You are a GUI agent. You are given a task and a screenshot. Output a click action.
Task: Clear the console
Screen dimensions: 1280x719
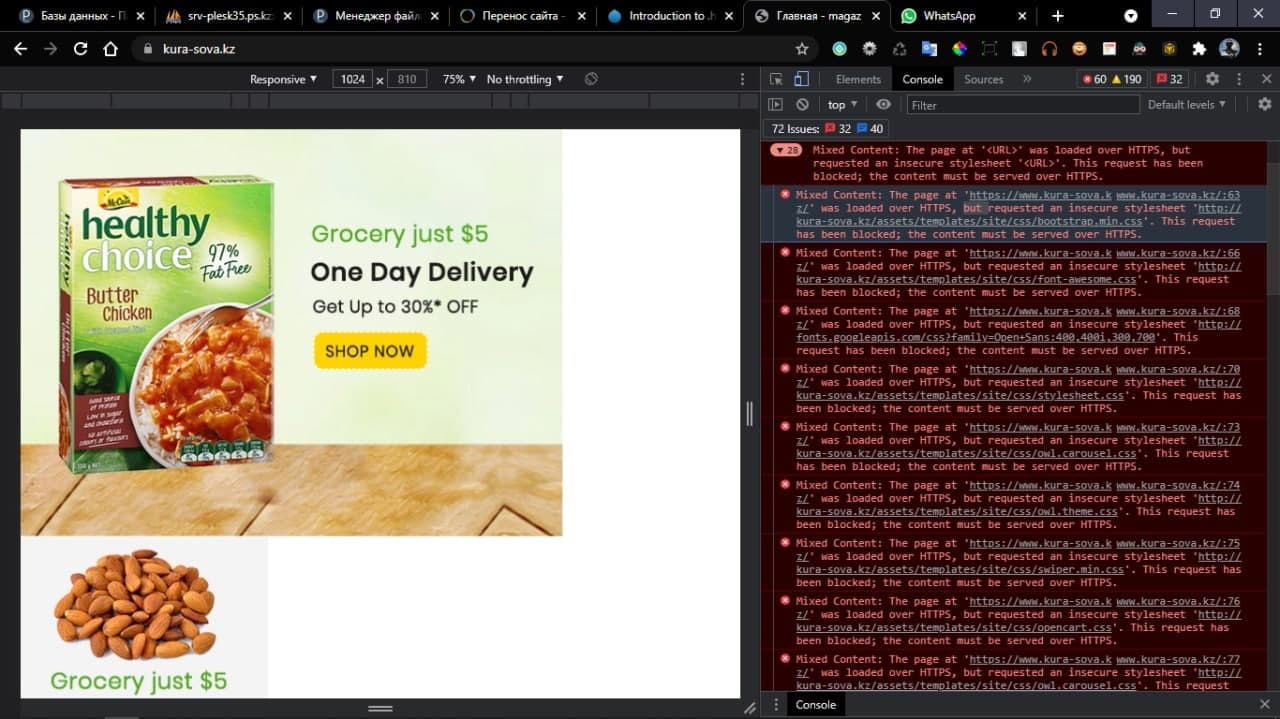802,104
